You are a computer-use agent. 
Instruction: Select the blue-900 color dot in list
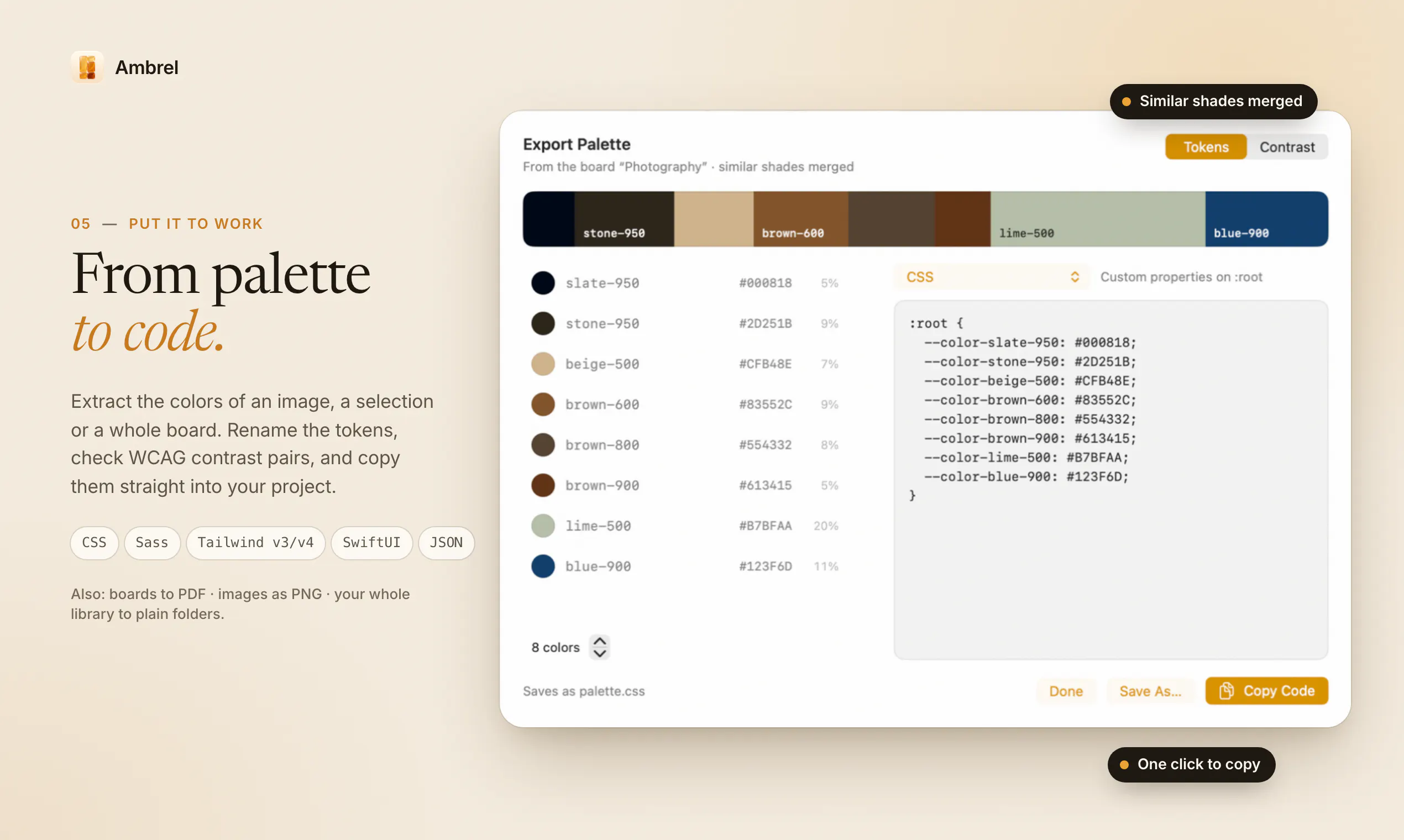click(542, 566)
